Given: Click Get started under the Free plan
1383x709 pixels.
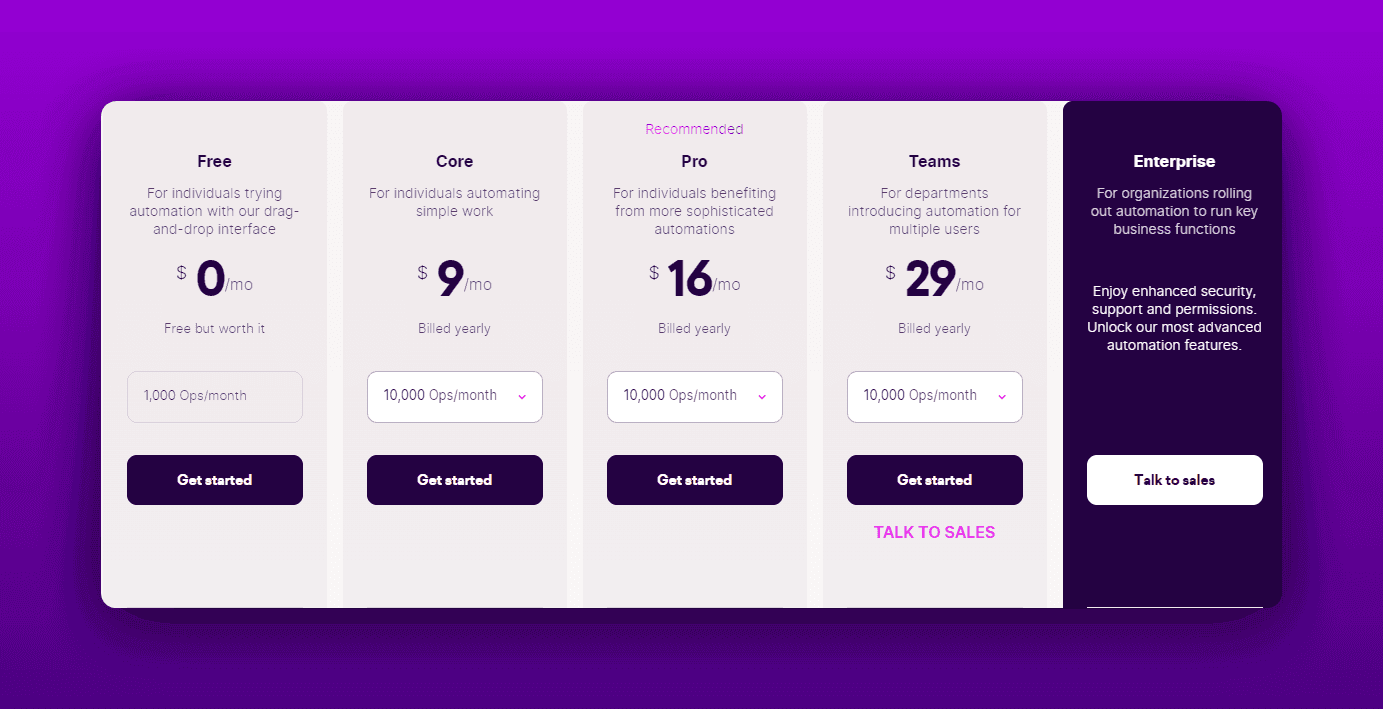Looking at the screenshot, I should pos(215,480).
